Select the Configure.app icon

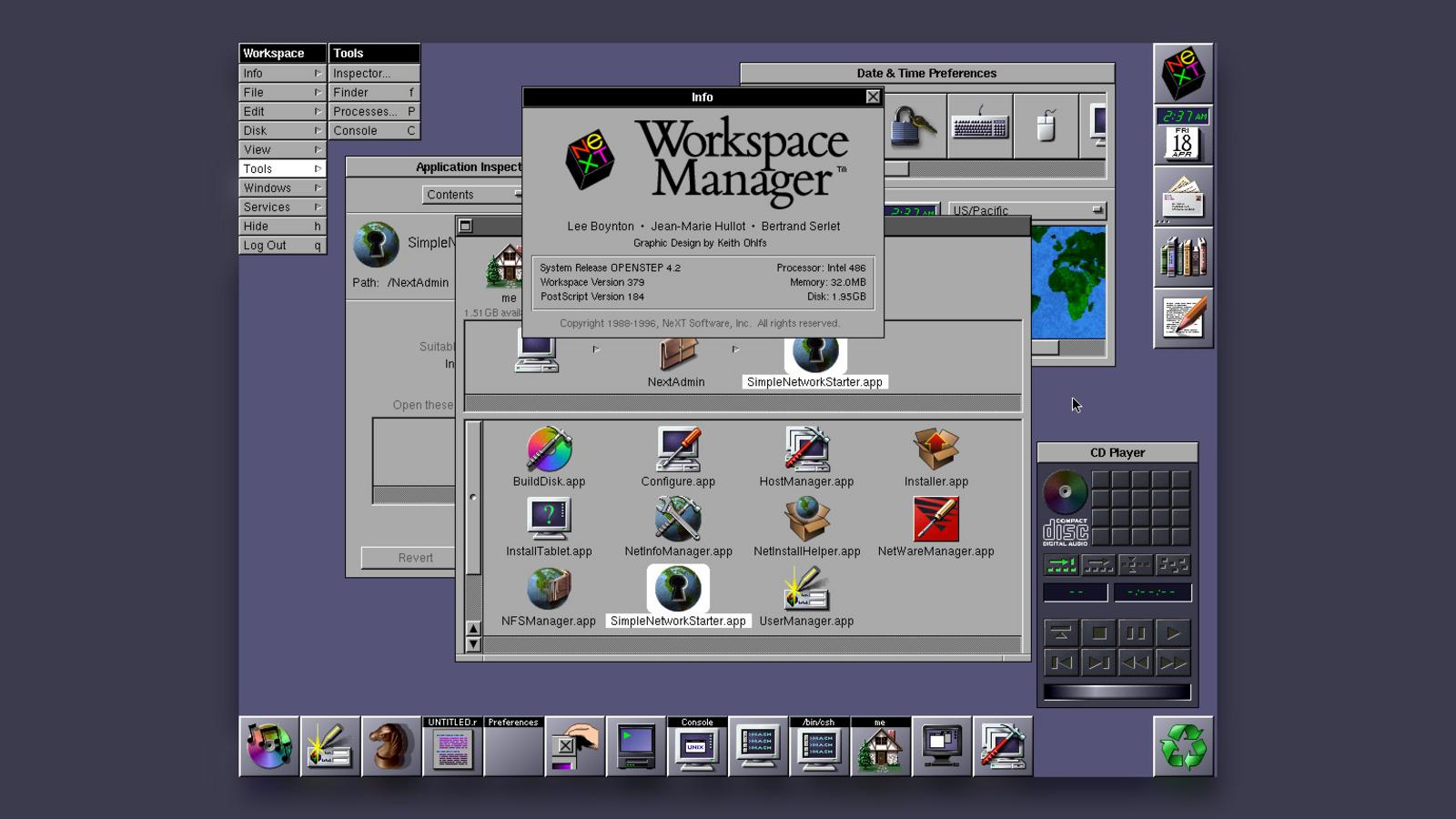(x=678, y=449)
